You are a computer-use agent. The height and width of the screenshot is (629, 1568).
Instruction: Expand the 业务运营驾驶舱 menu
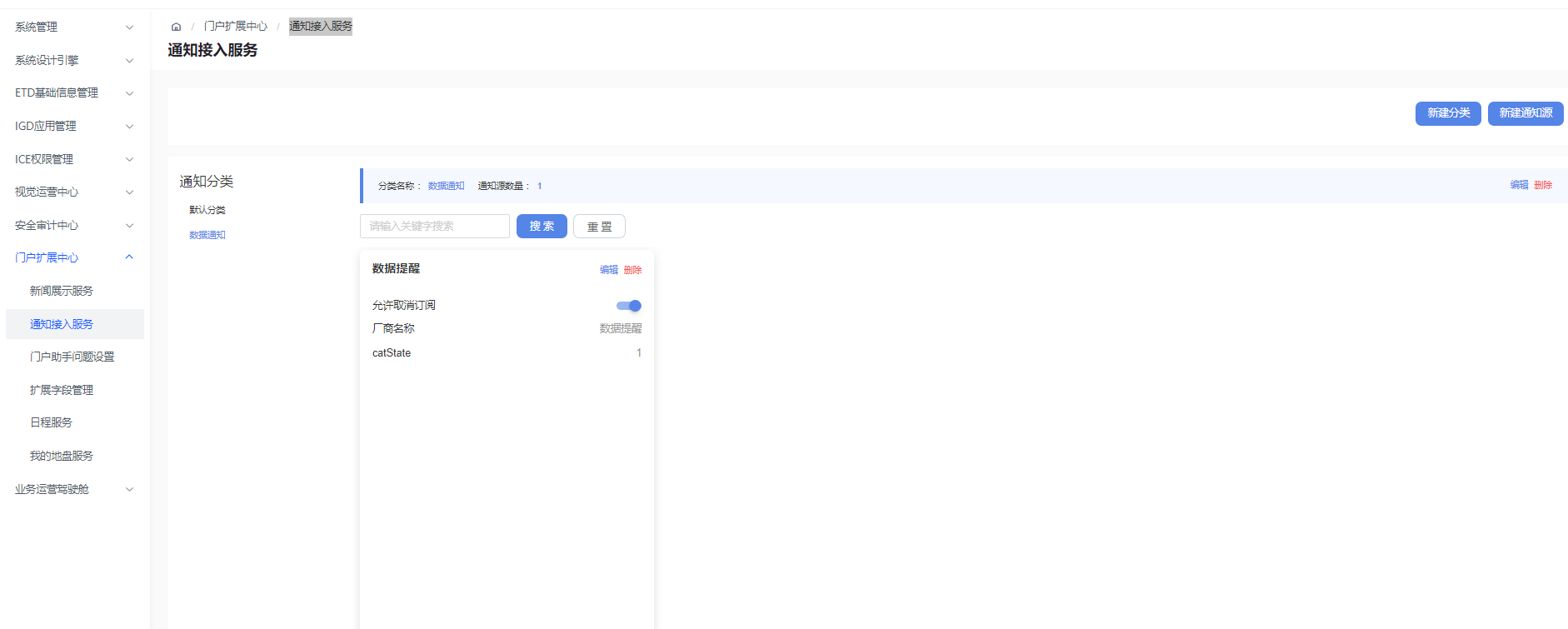[x=73, y=489]
